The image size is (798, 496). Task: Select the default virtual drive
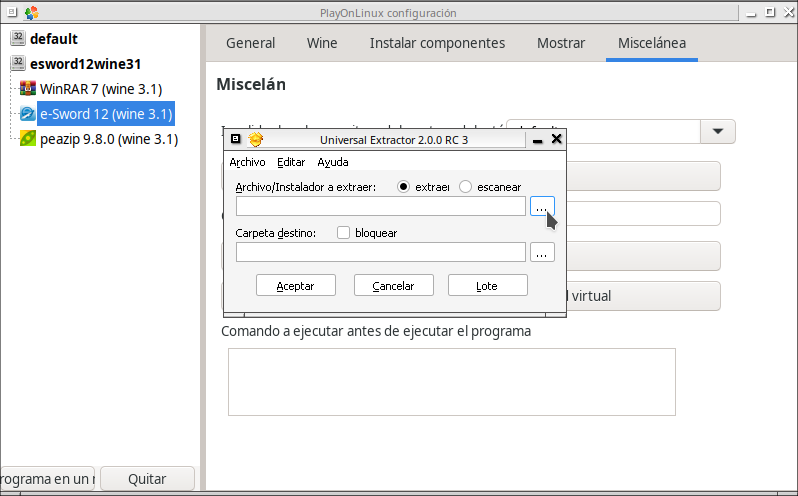click(53, 39)
